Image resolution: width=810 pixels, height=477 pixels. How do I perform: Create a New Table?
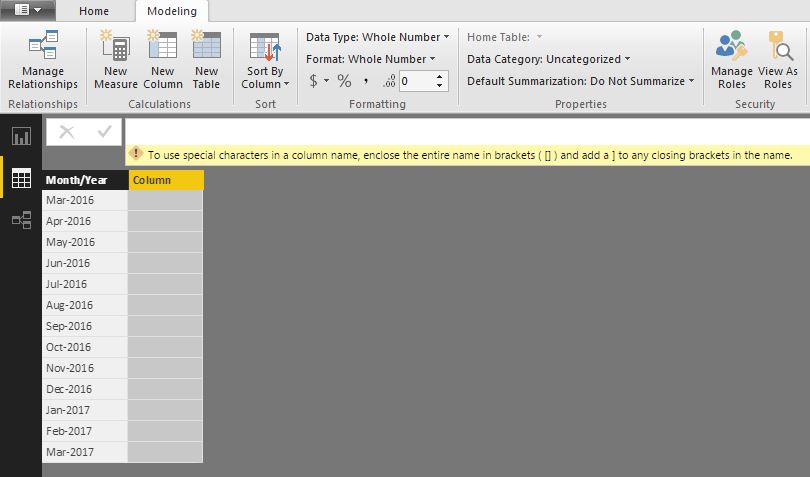pos(206,59)
